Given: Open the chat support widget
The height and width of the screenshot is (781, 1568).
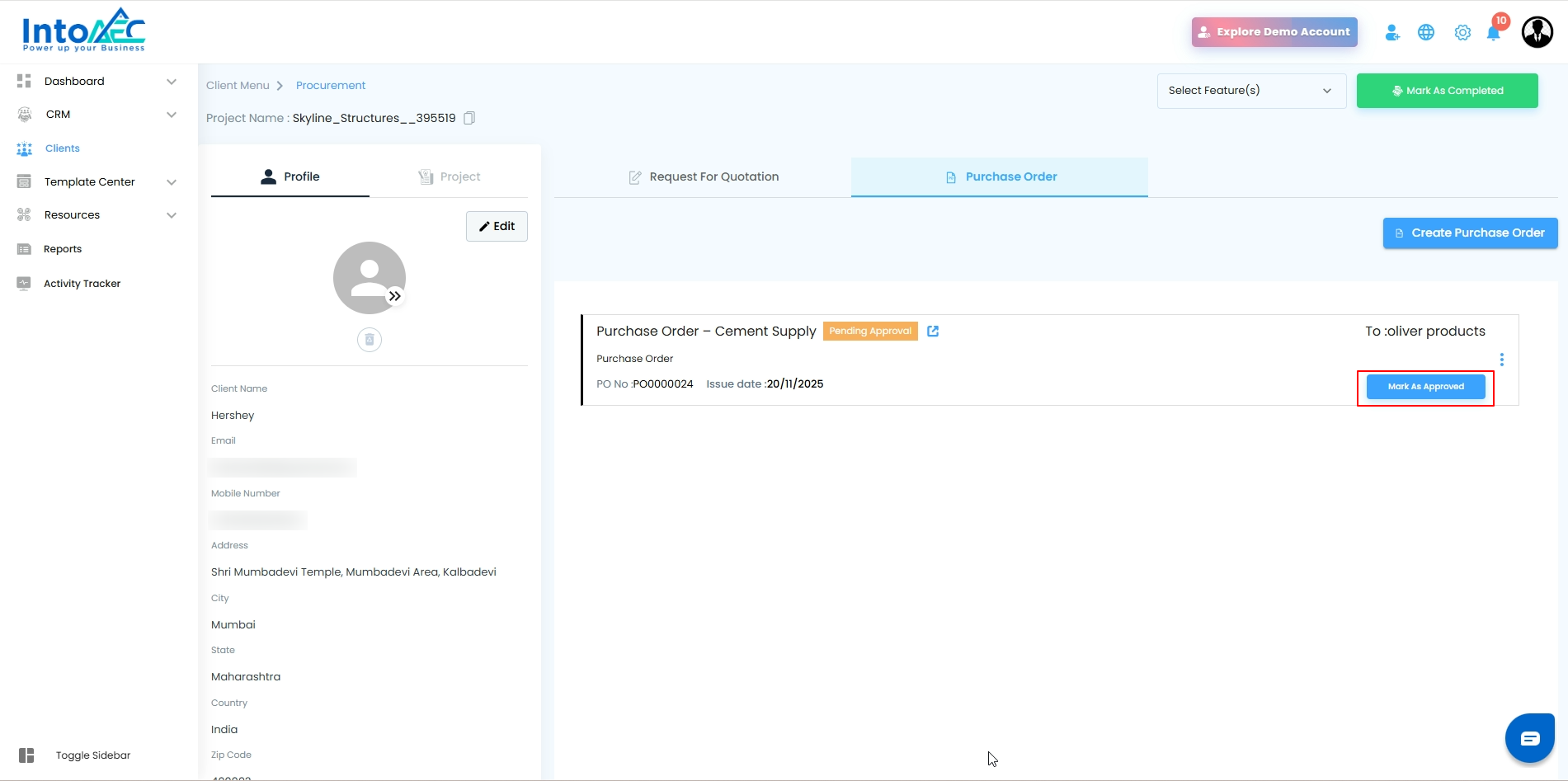Looking at the screenshot, I should coord(1530,738).
